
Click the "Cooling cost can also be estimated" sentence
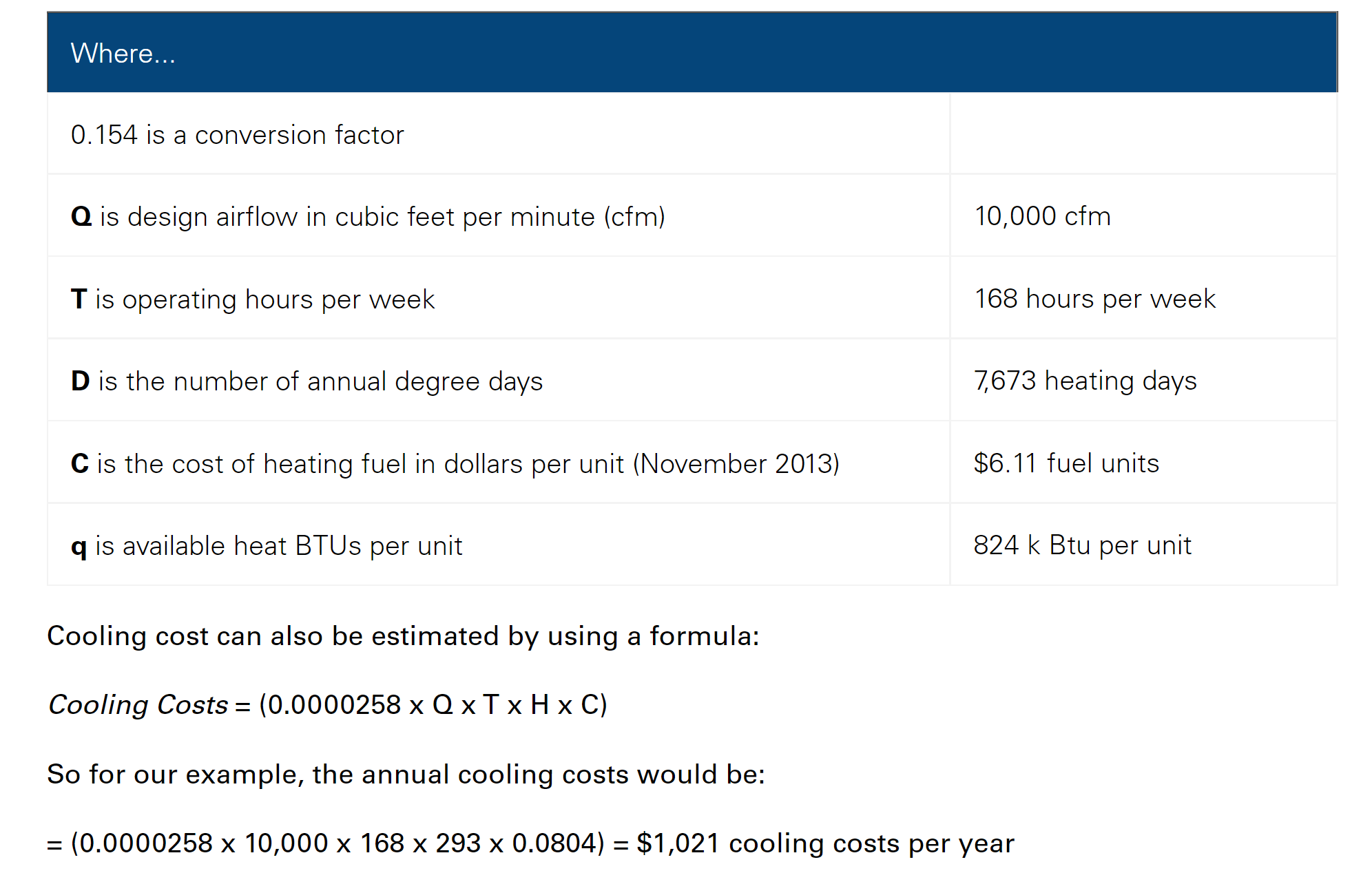click(x=403, y=636)
